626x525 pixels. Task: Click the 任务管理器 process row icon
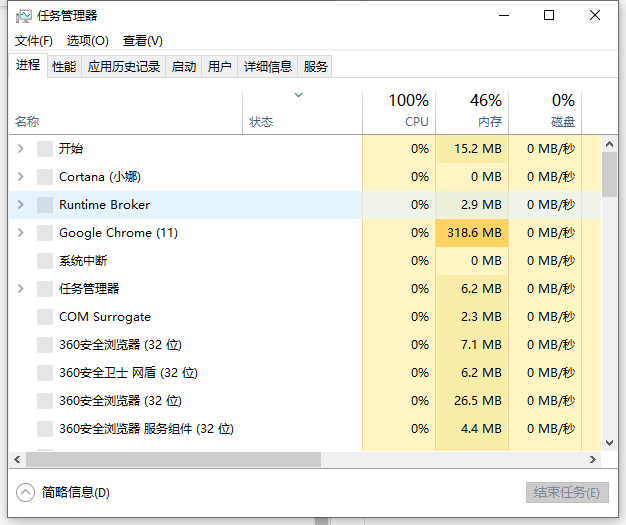click(x=44, y=289)
